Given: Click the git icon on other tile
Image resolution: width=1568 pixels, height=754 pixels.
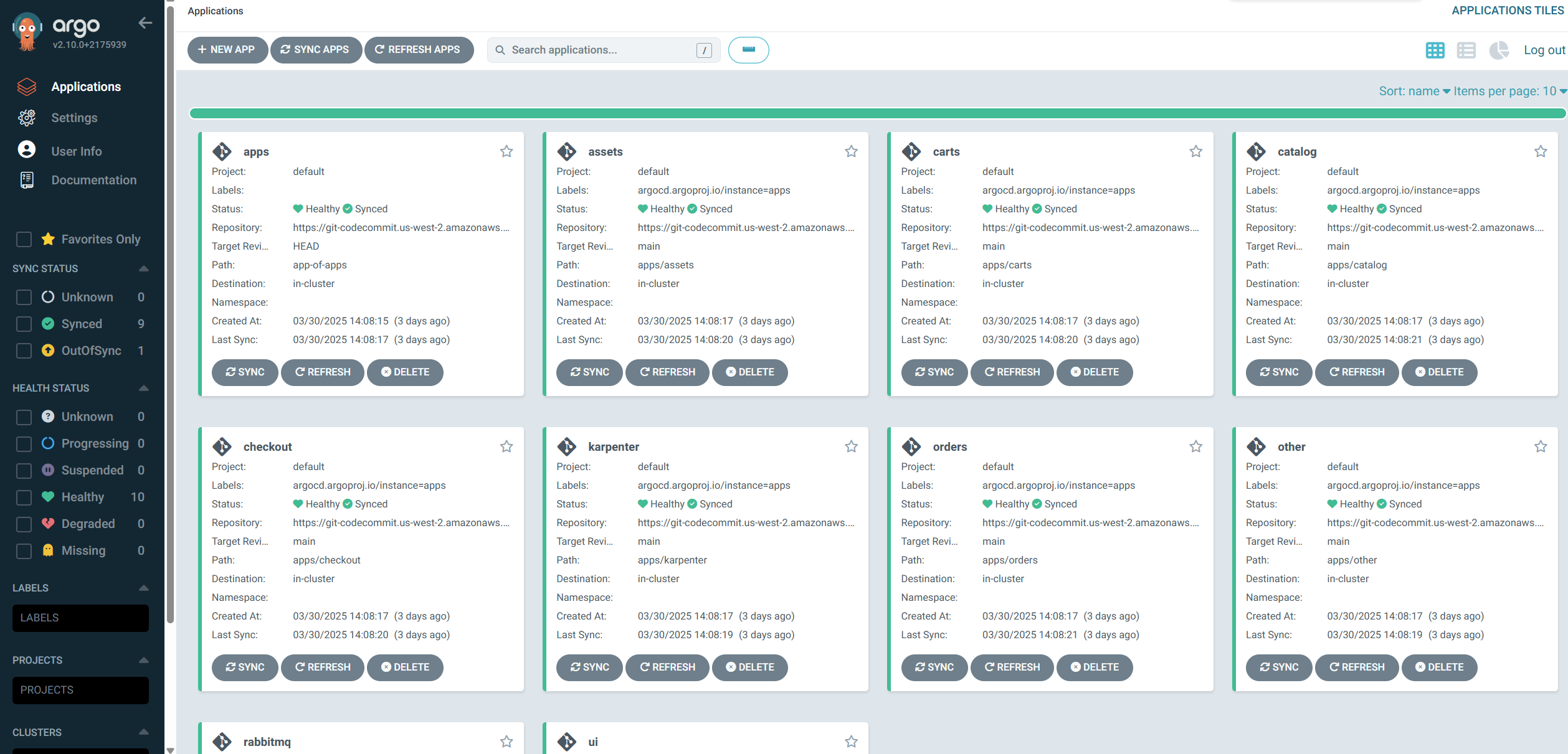Looking at the screenshot, I should 1256,446.
